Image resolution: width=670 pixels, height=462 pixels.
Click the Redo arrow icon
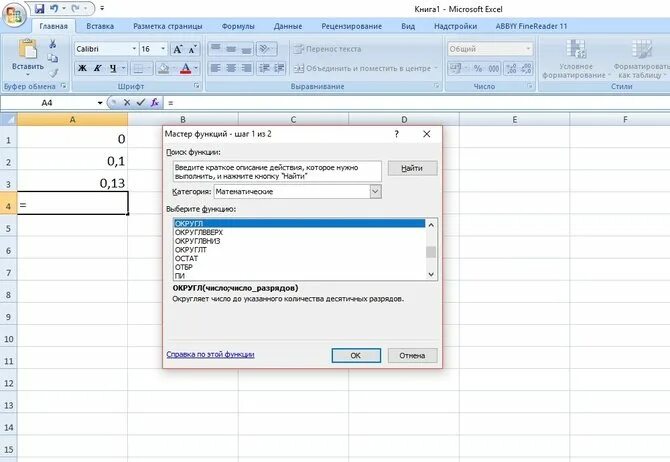(x=76, y=8)
